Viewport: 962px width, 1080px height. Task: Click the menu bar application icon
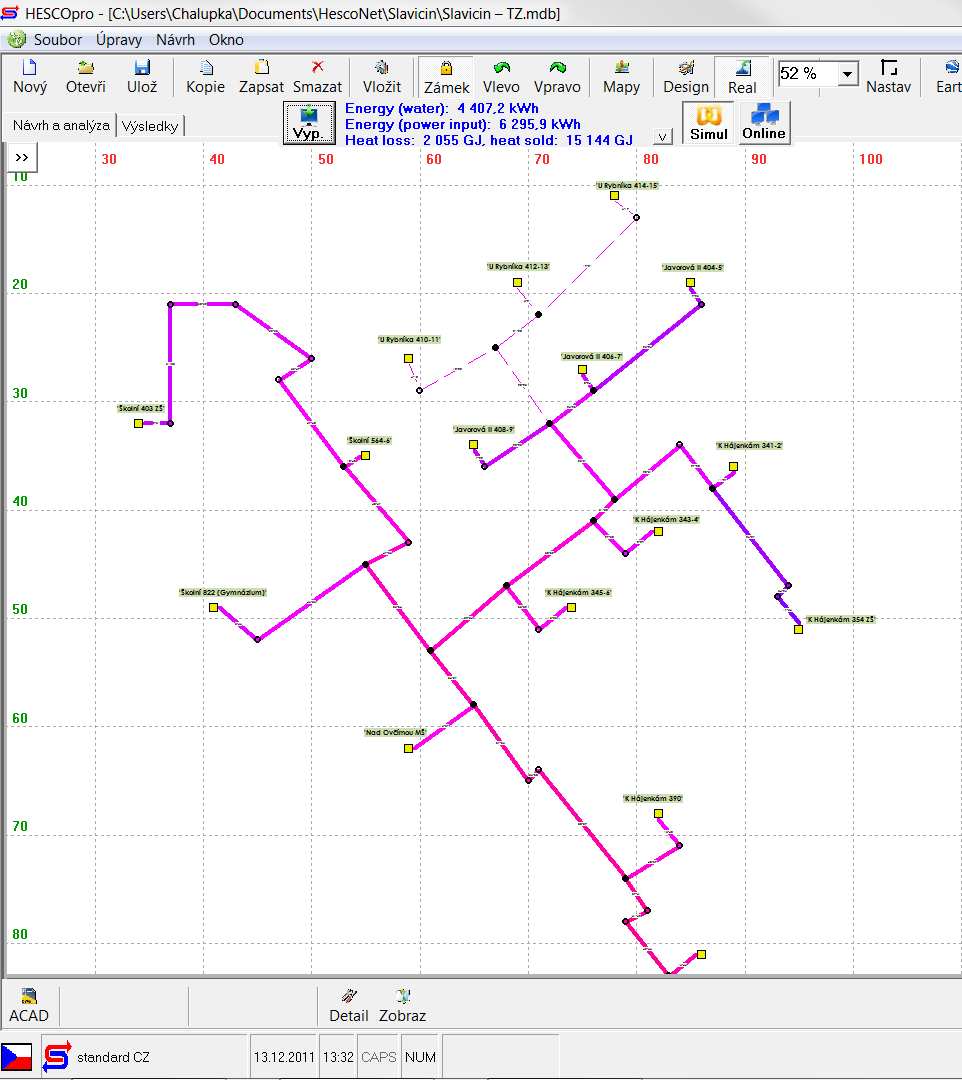[17, 40]
